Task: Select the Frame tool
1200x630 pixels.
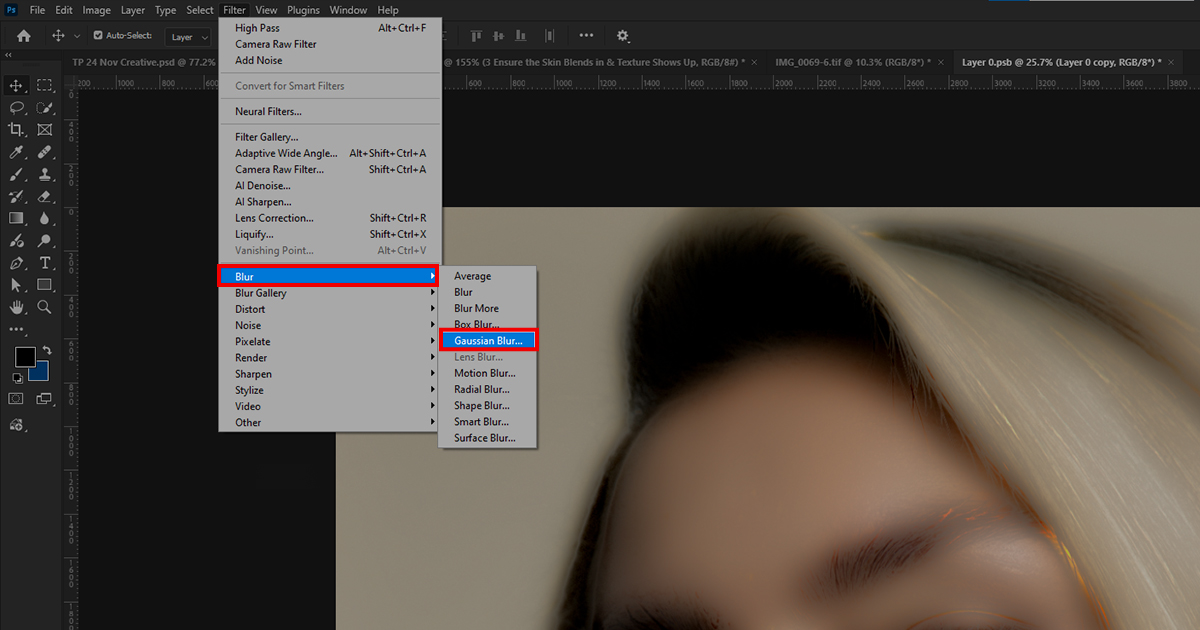Action: pos(45,130)
